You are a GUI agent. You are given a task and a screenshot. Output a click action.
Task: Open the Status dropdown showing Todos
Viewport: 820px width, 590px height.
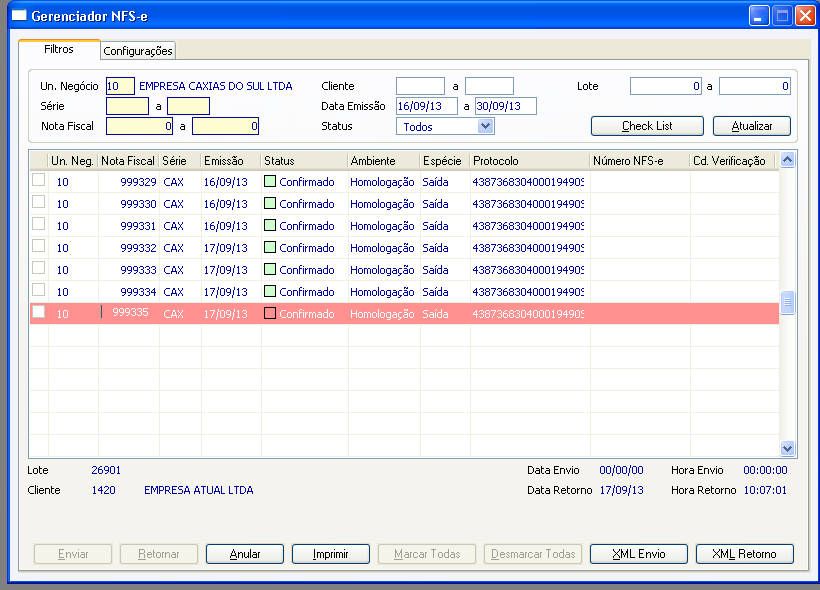(x=486, y=126)
